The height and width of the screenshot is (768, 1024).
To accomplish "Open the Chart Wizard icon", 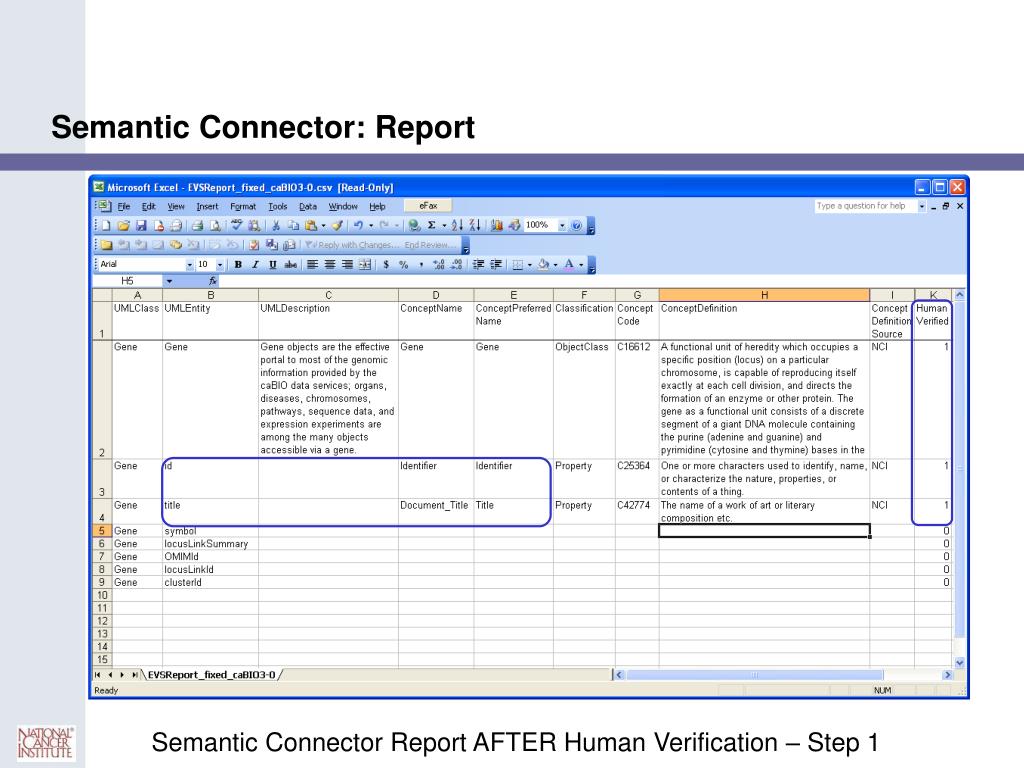I will (x=496, y=225).
